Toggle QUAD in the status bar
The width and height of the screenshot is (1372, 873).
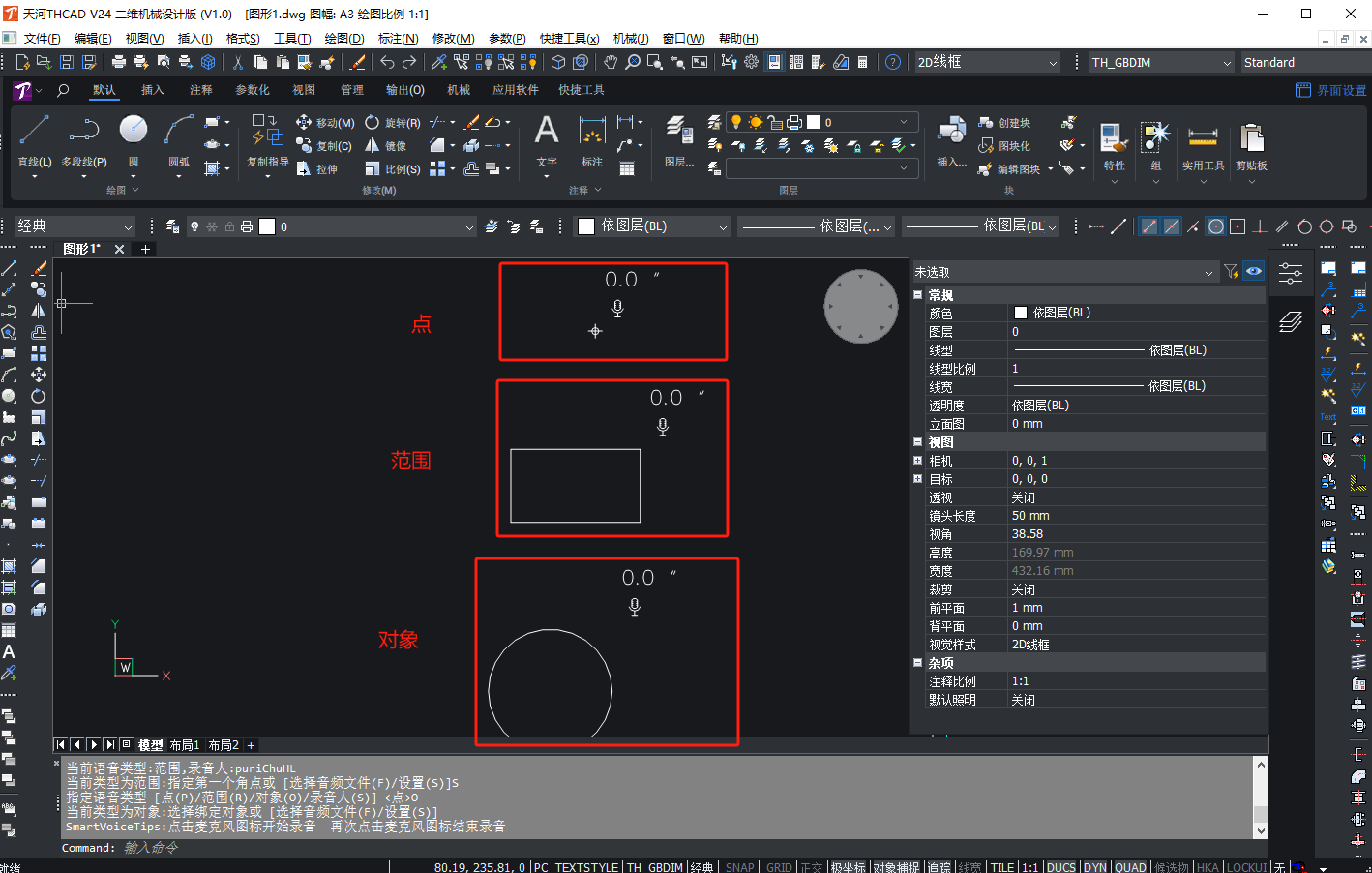tap(1130, 867)
